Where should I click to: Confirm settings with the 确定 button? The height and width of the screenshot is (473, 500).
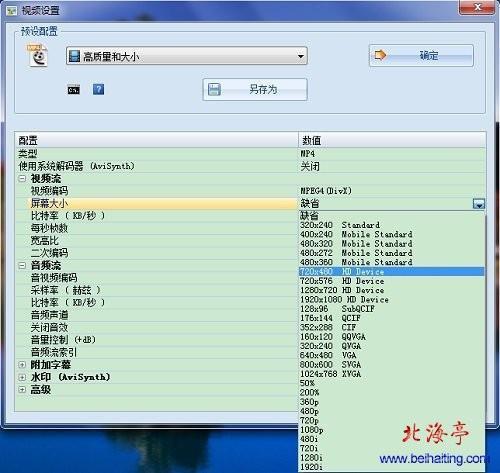[421, 55]
